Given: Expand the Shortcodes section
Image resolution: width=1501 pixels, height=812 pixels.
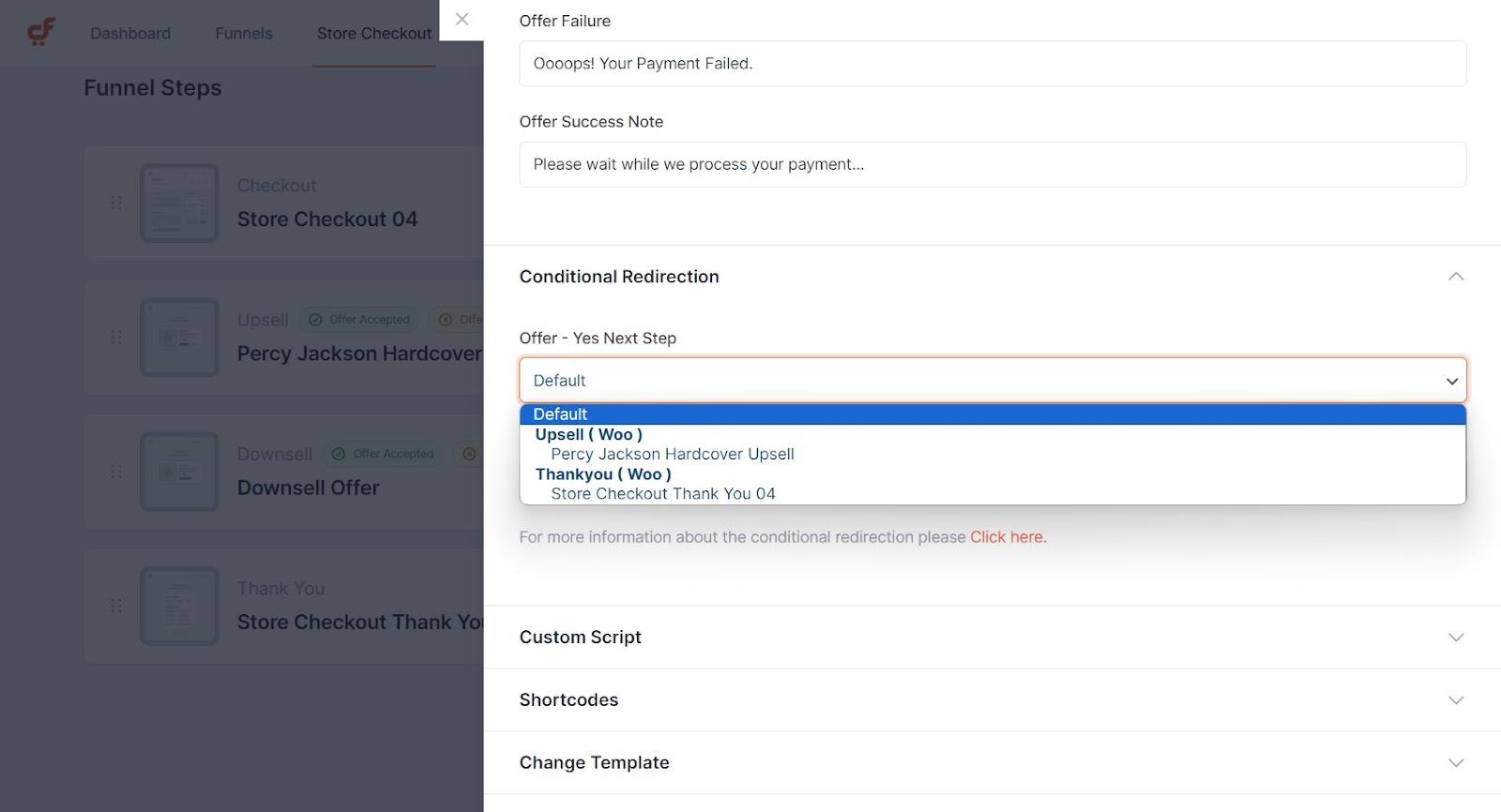Looking at the screenshot, I should (1456, 700).
